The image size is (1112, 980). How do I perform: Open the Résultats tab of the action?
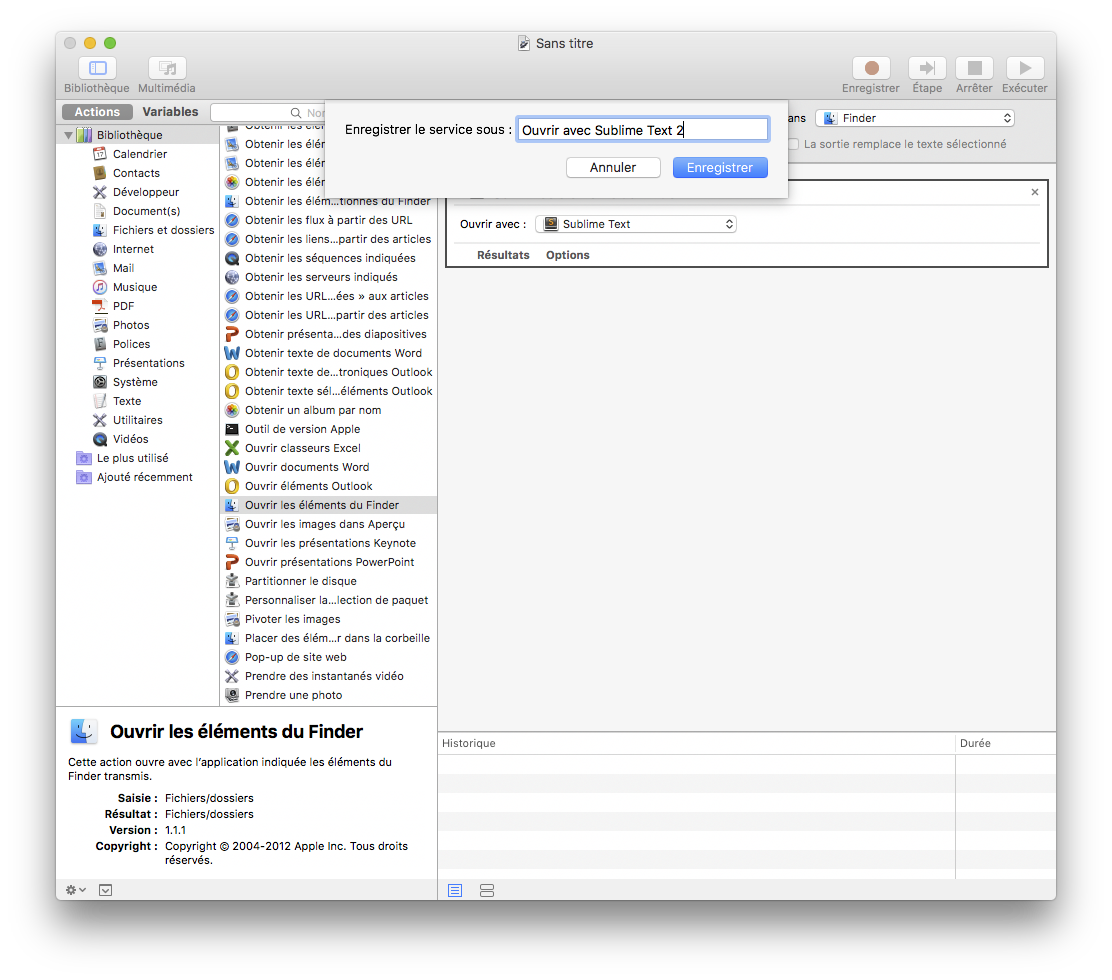click(x=503, y=255)
